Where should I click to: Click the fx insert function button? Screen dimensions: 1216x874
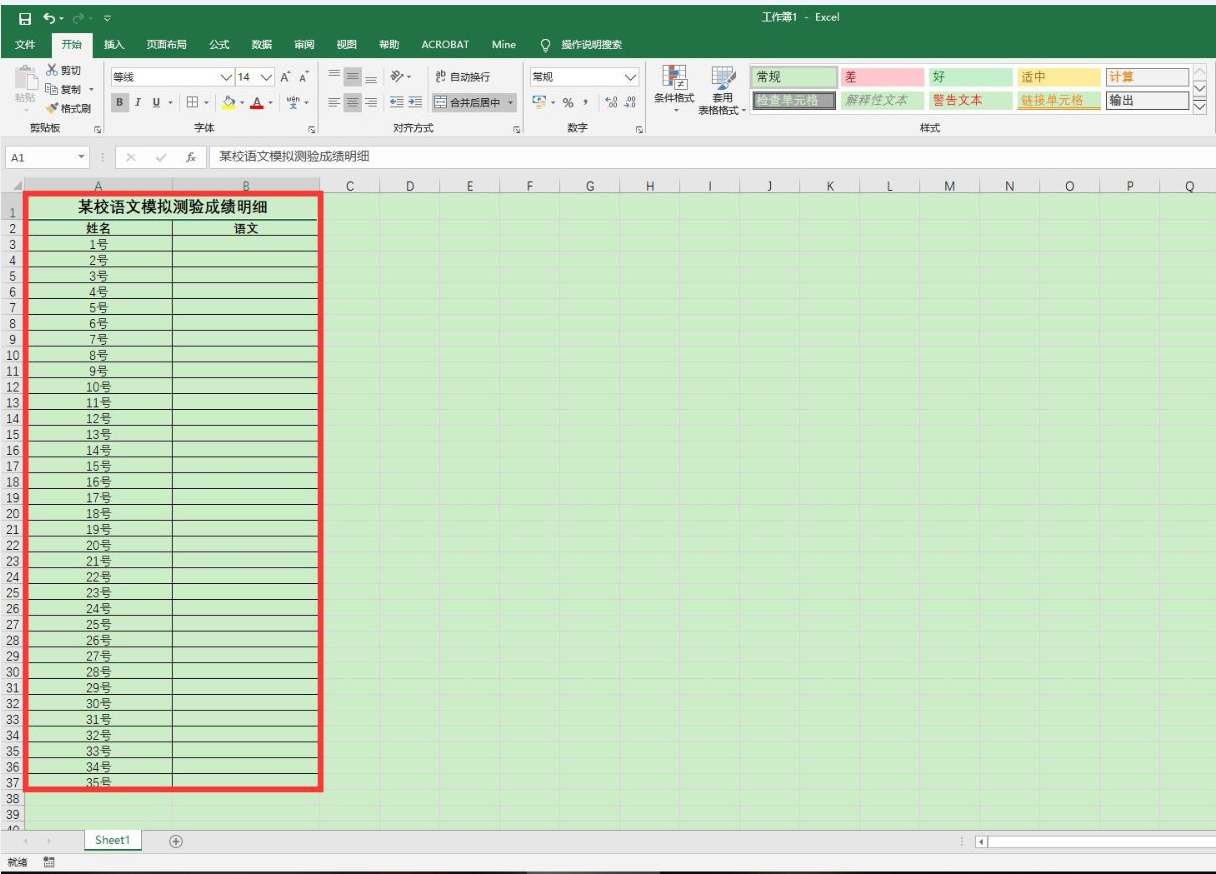(x=191, y=157)
